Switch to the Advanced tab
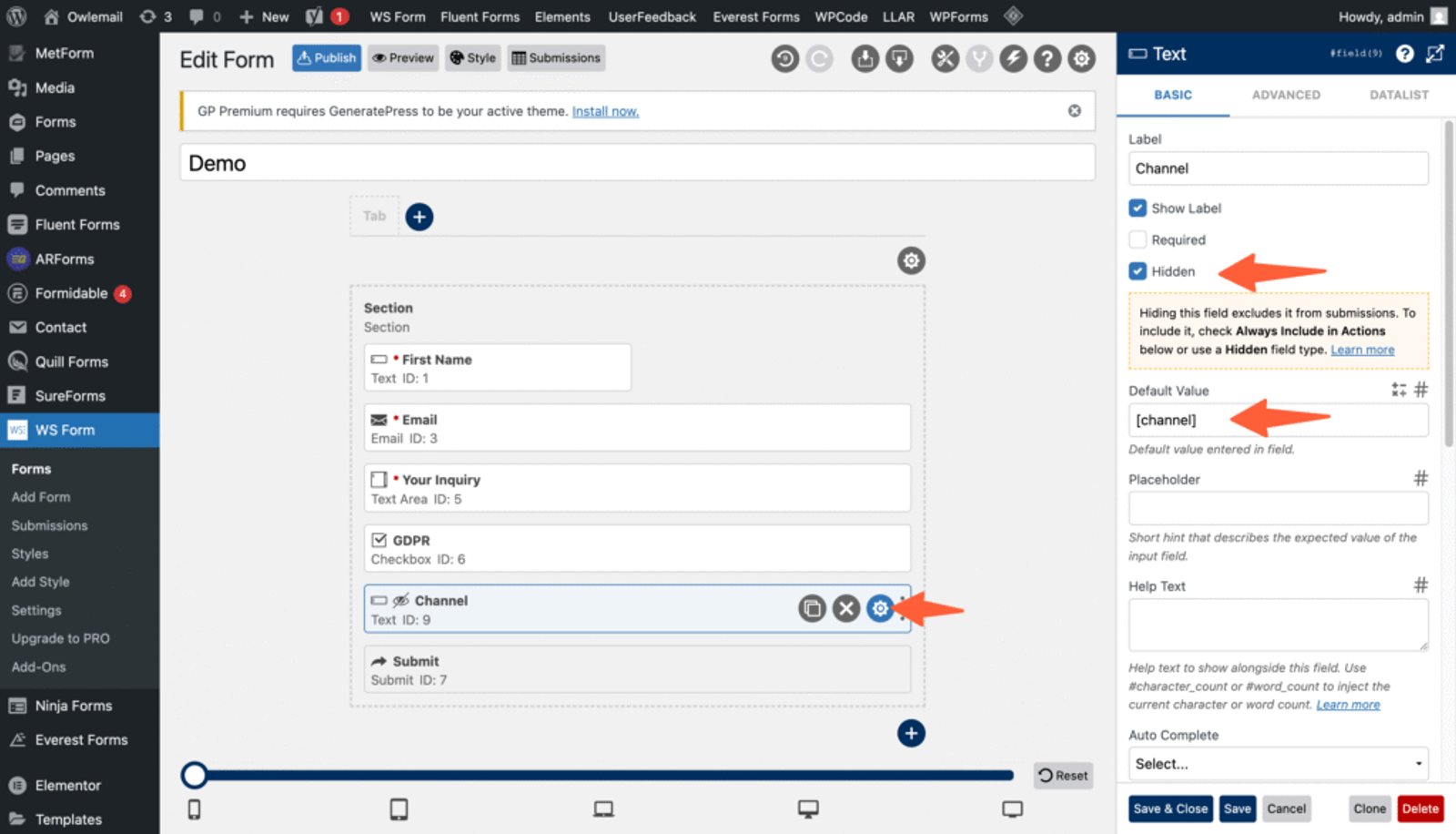Image resolution: width=1456 pixels, height=834 pixels. pyautogui.click(x=1286, y=95)
